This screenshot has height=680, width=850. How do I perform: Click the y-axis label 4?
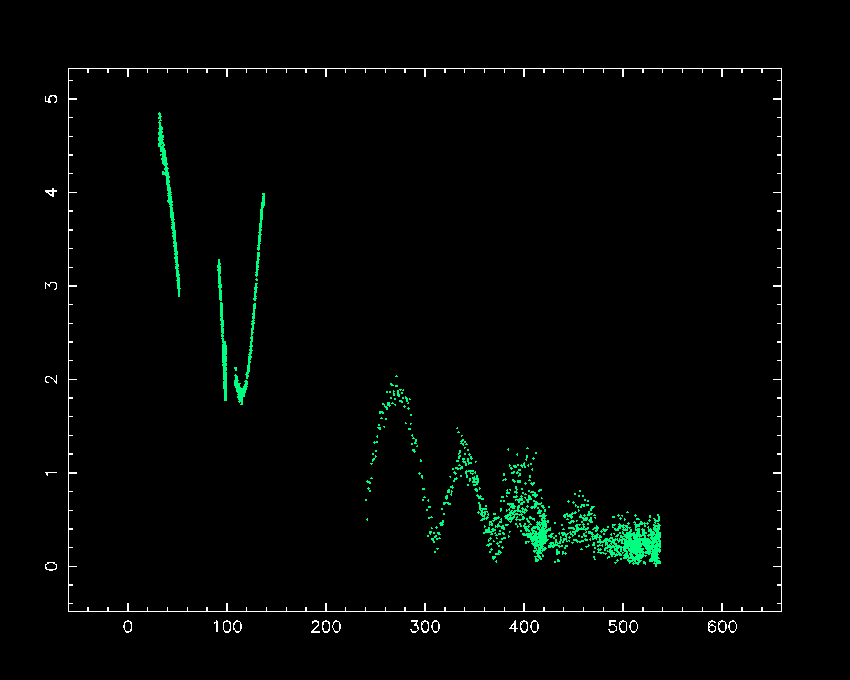[51, 192]
